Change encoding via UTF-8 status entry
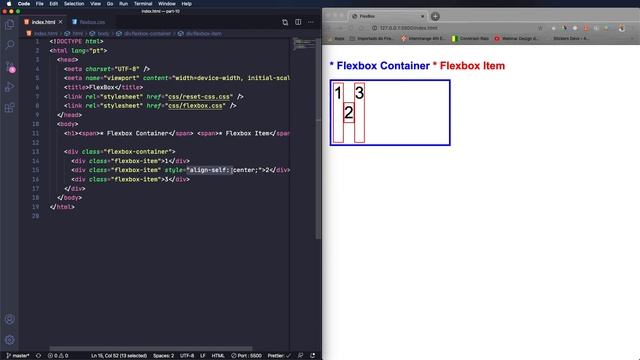Screen dimensions: 640x360 point(187,356)
